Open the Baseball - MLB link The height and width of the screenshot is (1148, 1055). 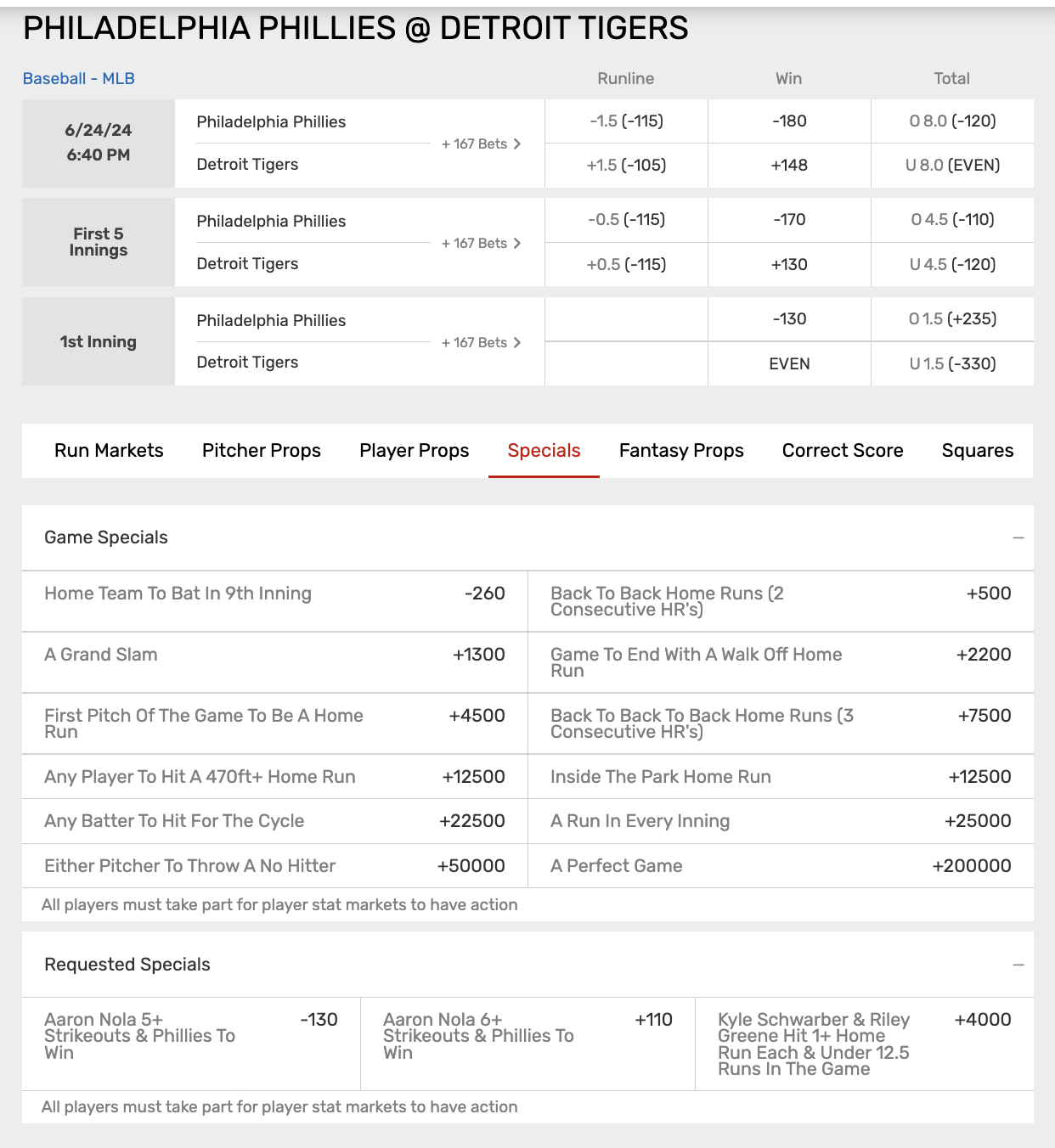pyautogui.click(x=79, y=79)
